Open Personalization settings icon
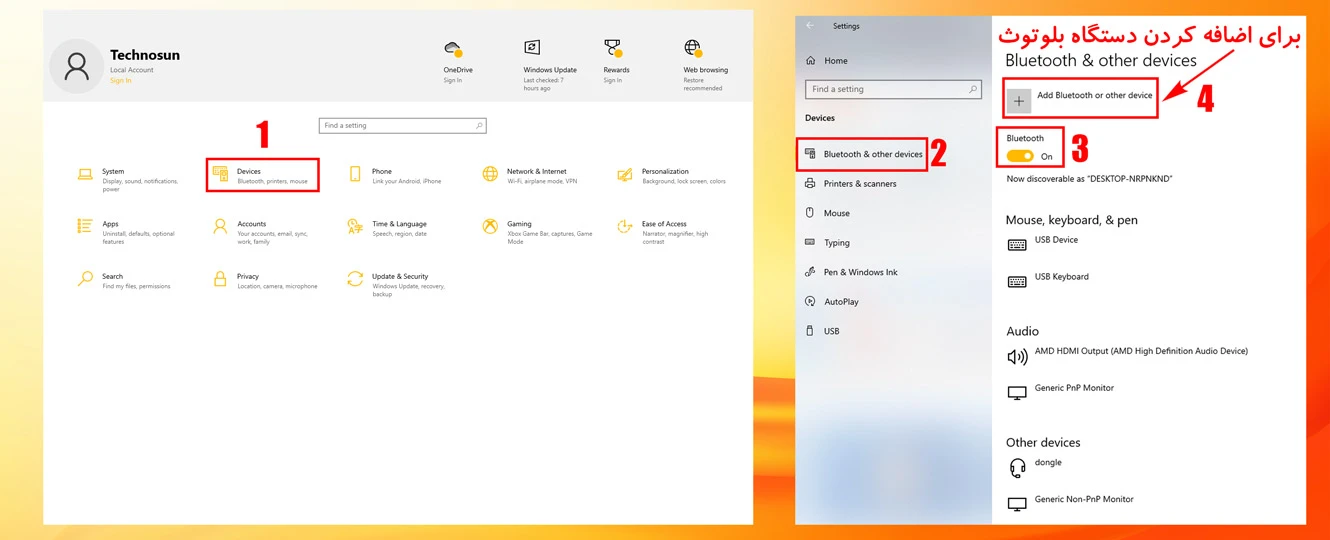The height and width of the screenshot is (540, 1330). point(625,174)
